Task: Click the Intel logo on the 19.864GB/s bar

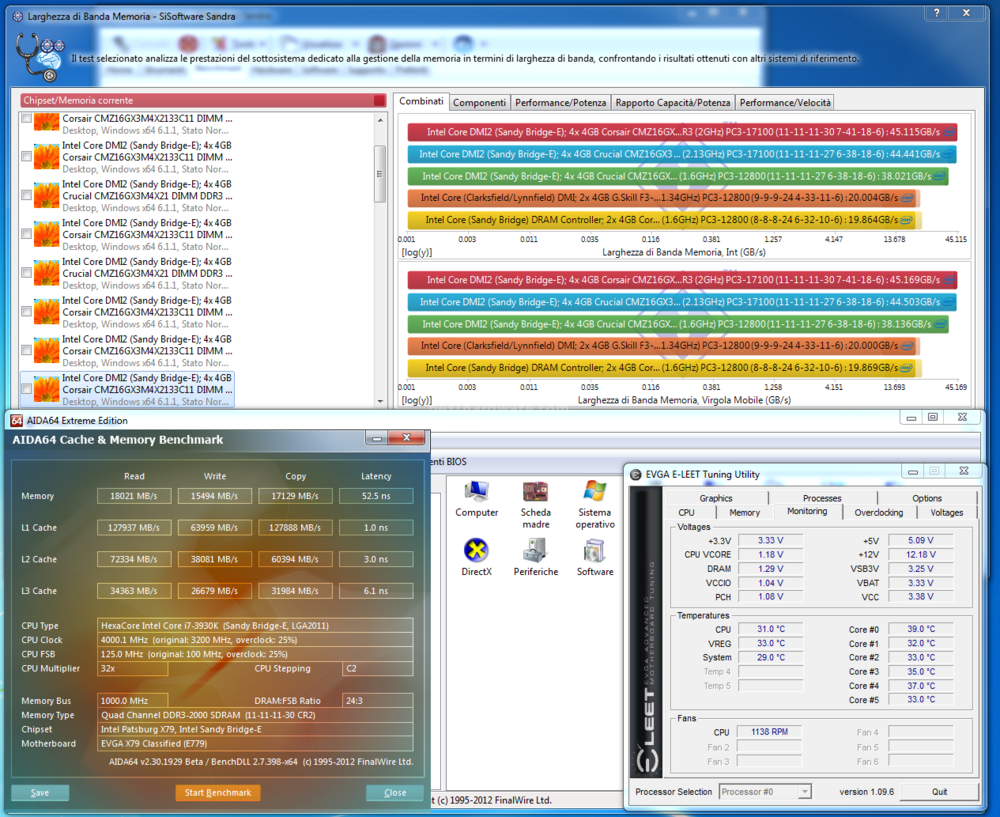Action: click(906, 220)
